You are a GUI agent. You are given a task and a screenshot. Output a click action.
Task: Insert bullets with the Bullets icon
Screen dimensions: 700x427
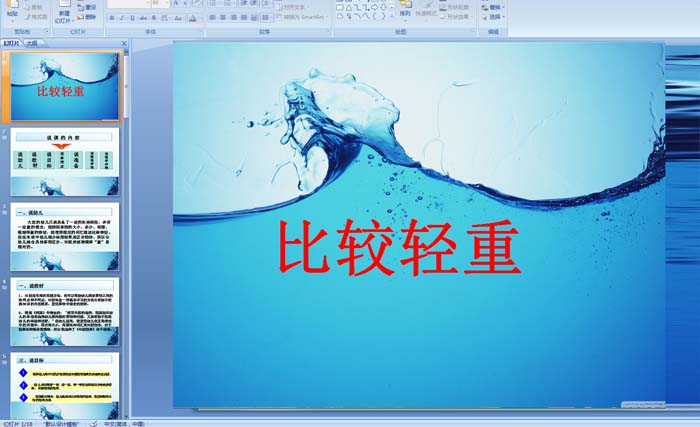(x=213, y=3)
